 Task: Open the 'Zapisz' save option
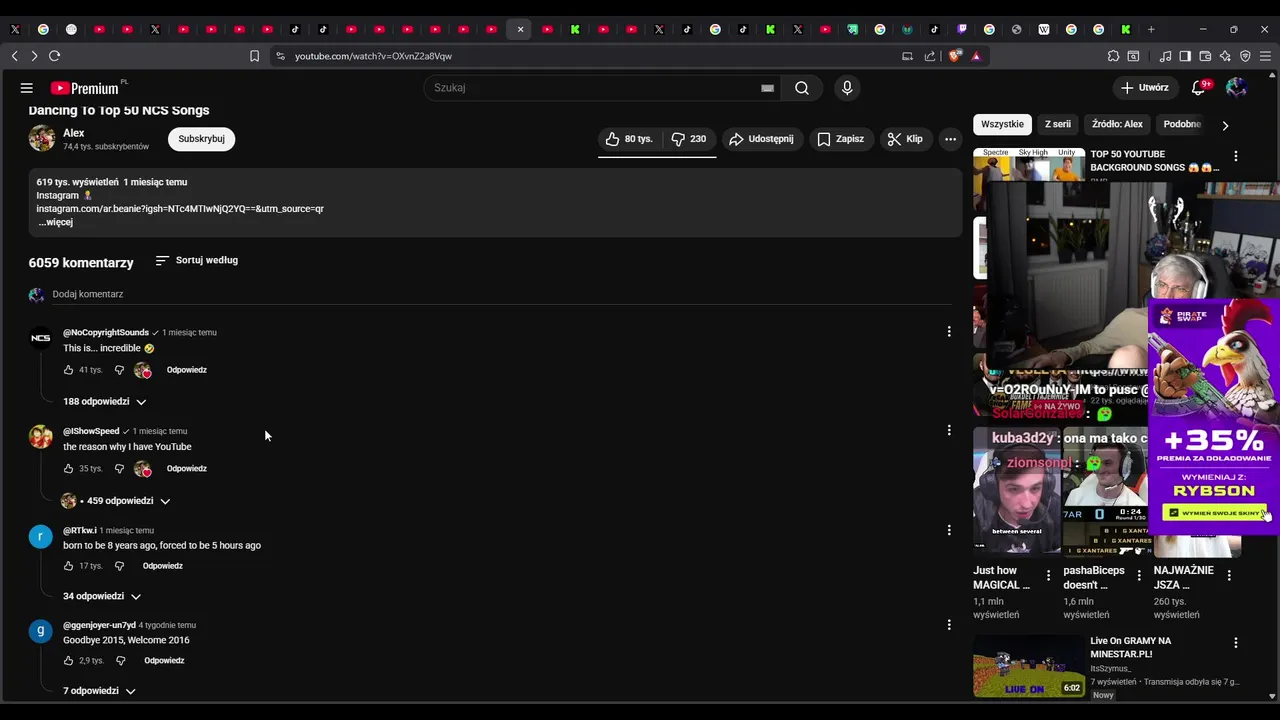(840, 139)
